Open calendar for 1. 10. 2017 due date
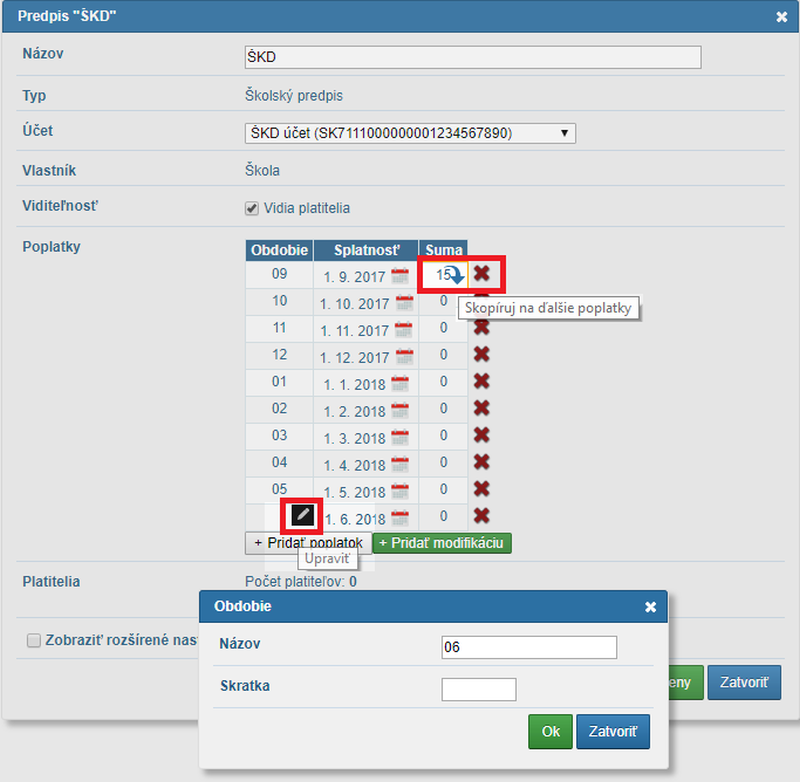This screenshot has height=782, width=800. click(404, 303)
